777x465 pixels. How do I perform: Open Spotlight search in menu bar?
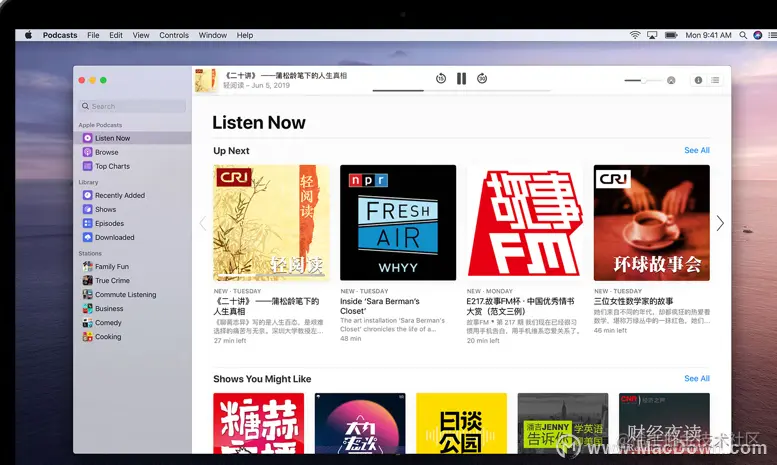[x=743, y=35]
